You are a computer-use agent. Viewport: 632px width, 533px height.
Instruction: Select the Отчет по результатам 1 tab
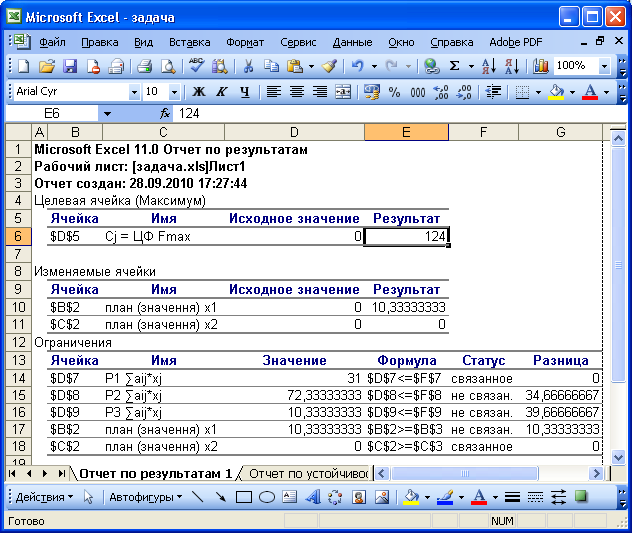point(156,473)
